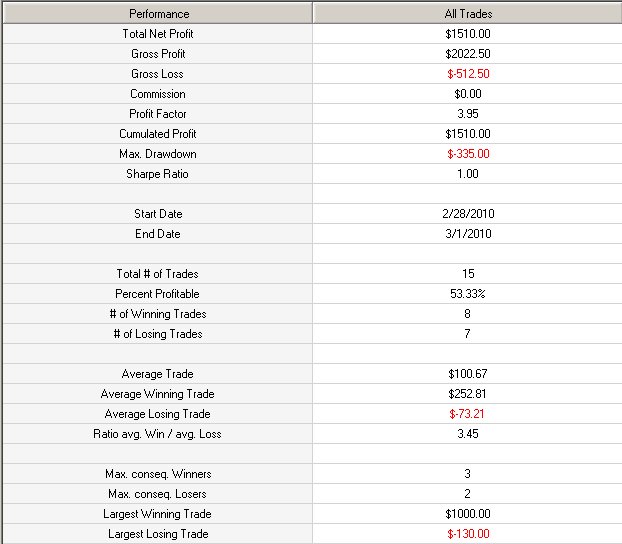622x544 pixels.
Task: Click the Performance column header
Action: (x=158, y=13)
